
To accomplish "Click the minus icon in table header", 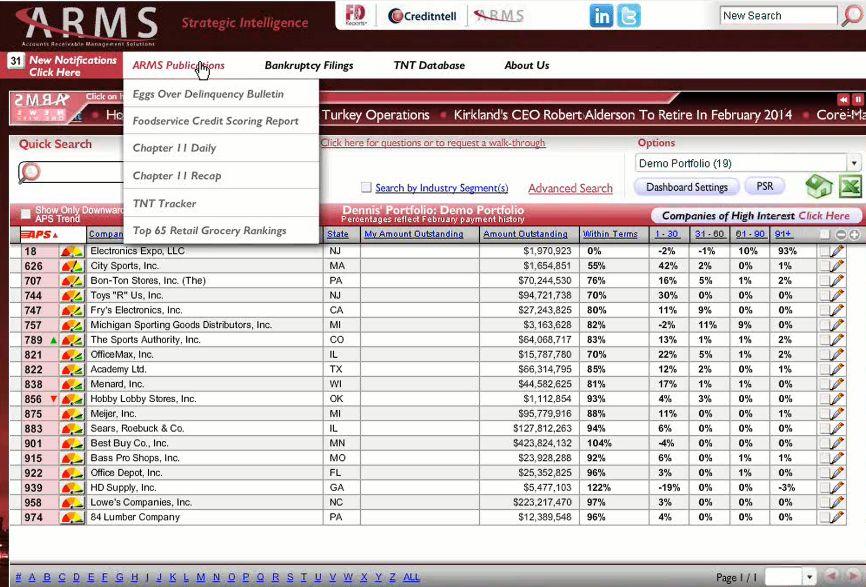I will [x=841, y=235].
